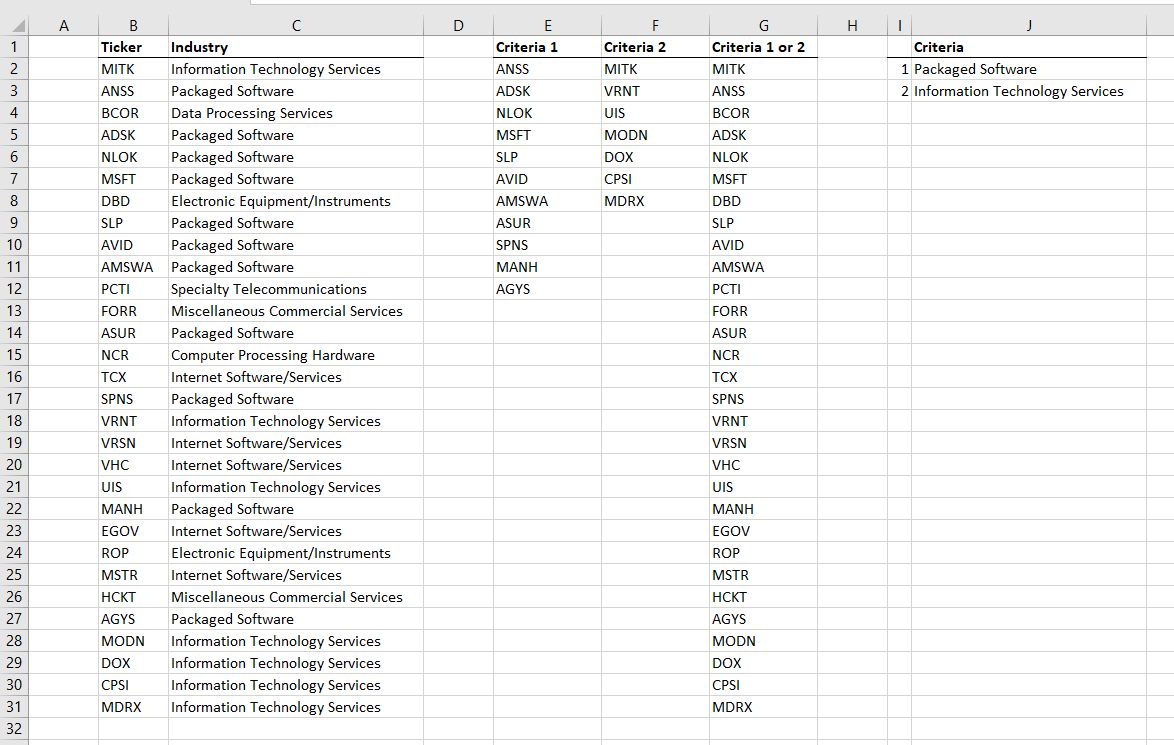Click VRSN in the Ticker column
1174x745 pixels.
[133, 443]
